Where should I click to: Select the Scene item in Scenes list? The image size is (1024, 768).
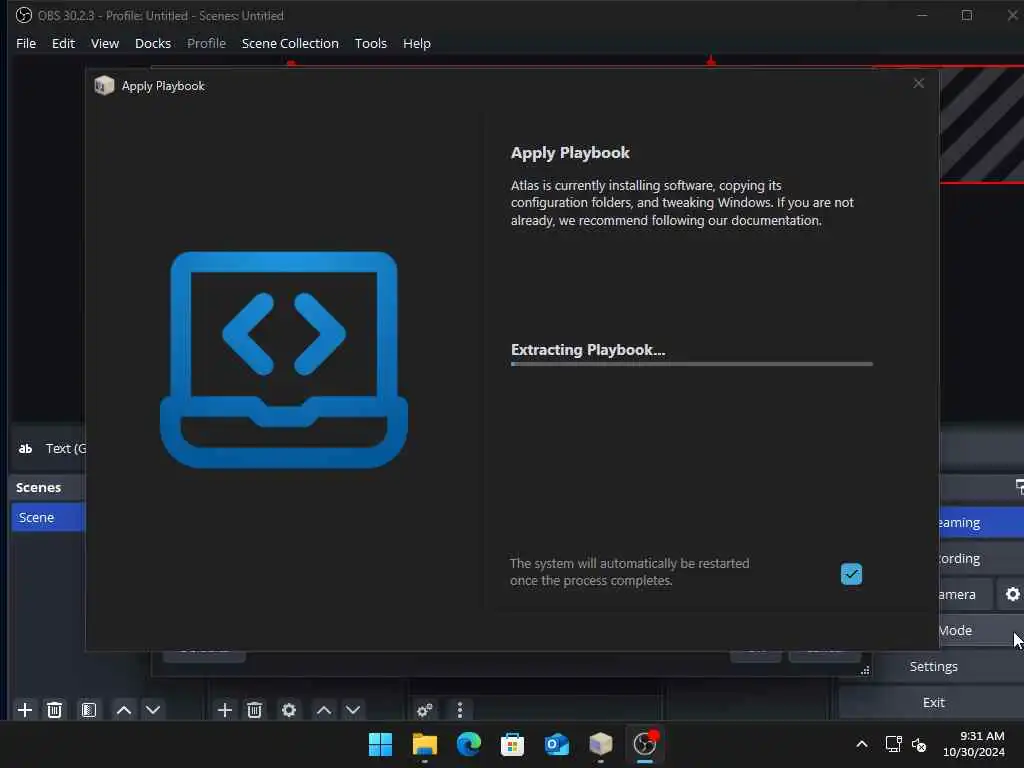point(48,517)
